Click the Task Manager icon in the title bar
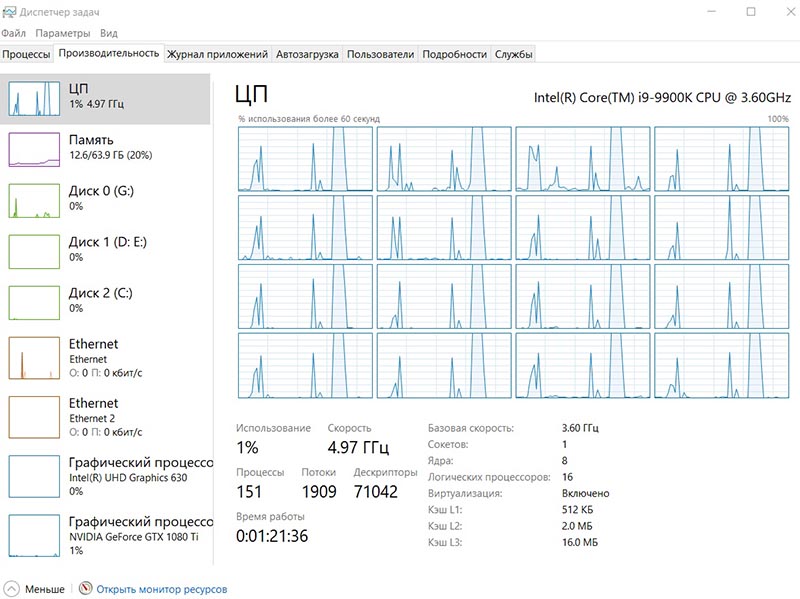 pos(9,12)
